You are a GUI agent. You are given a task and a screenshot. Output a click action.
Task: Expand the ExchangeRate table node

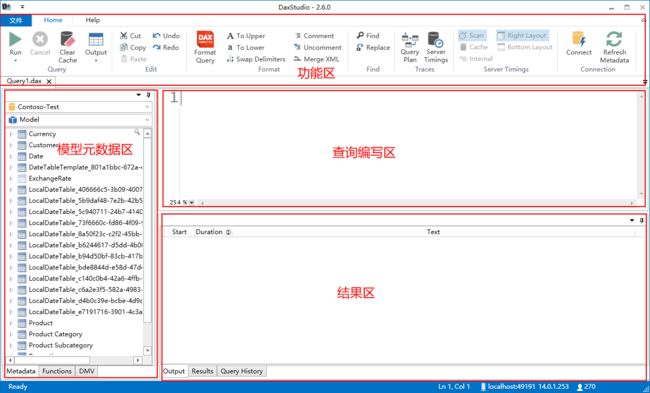tap(11, 179)
